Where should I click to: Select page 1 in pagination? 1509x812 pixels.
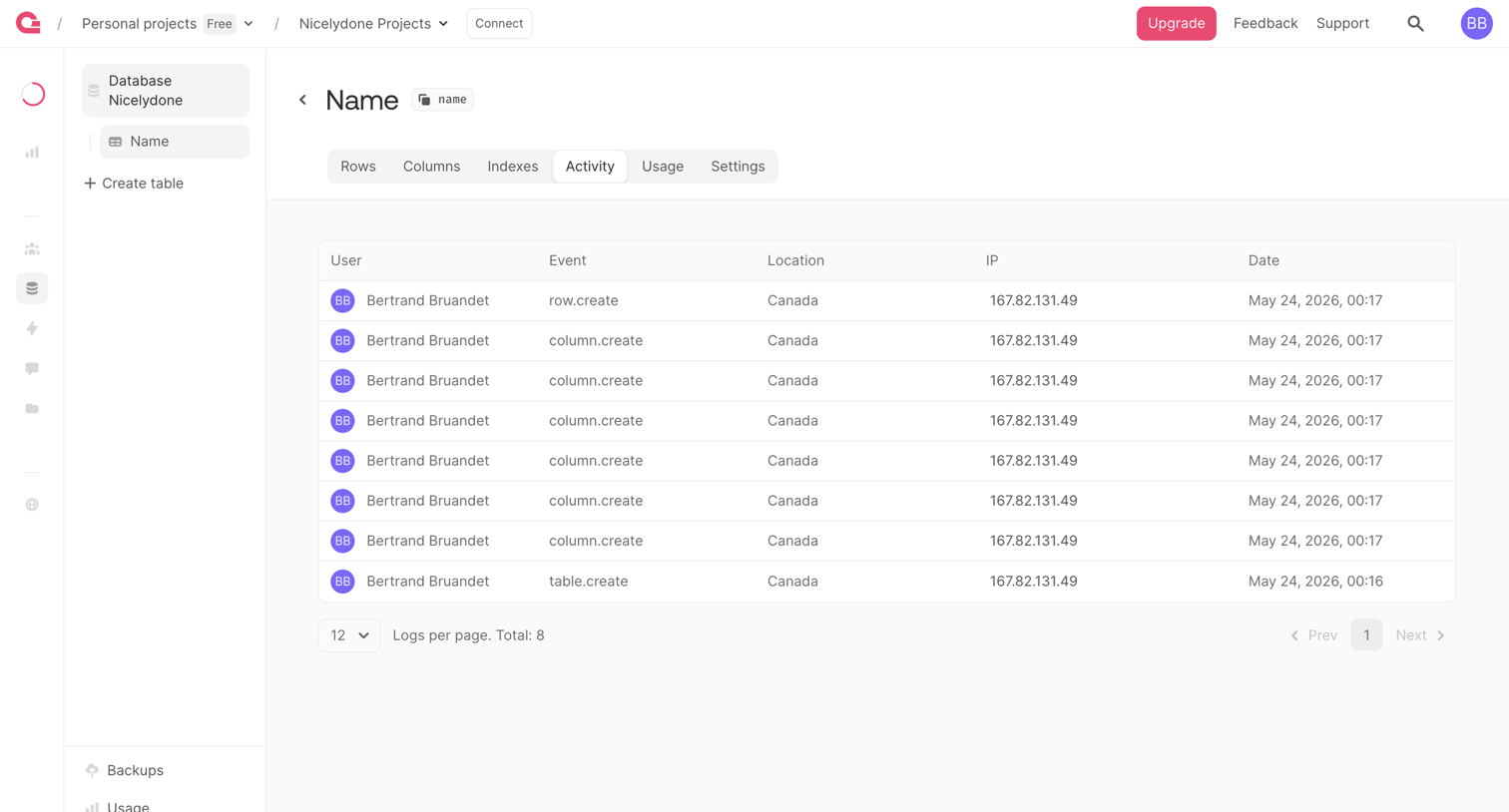click(1366, 635)
